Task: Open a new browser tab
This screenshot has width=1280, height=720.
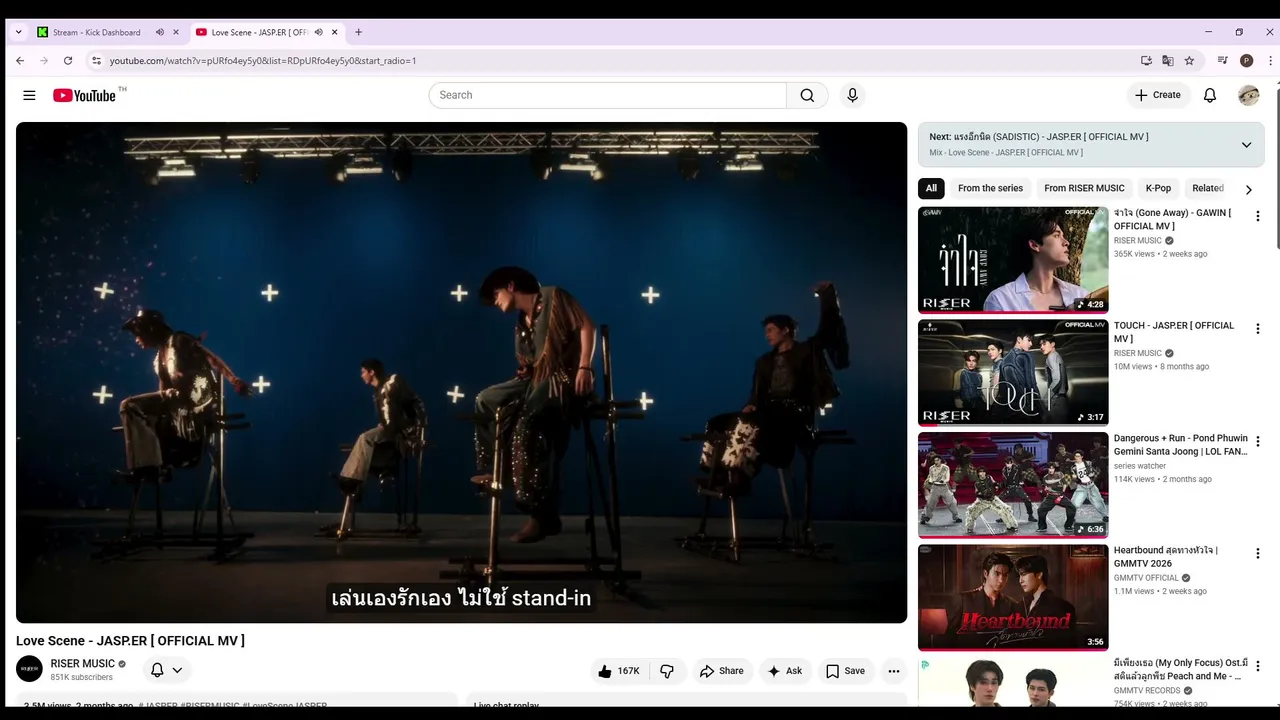Action: 358,32
